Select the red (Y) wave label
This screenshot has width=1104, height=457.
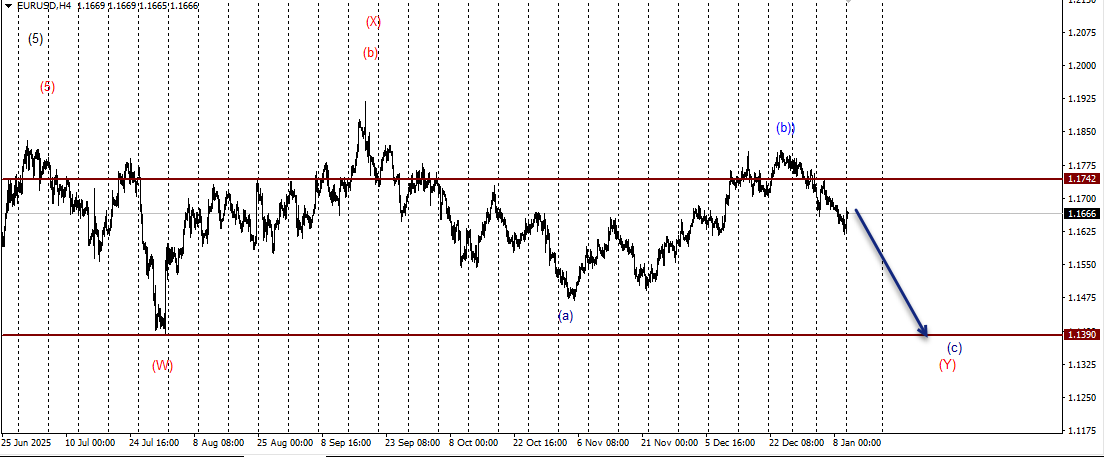[x=947, y=365]
